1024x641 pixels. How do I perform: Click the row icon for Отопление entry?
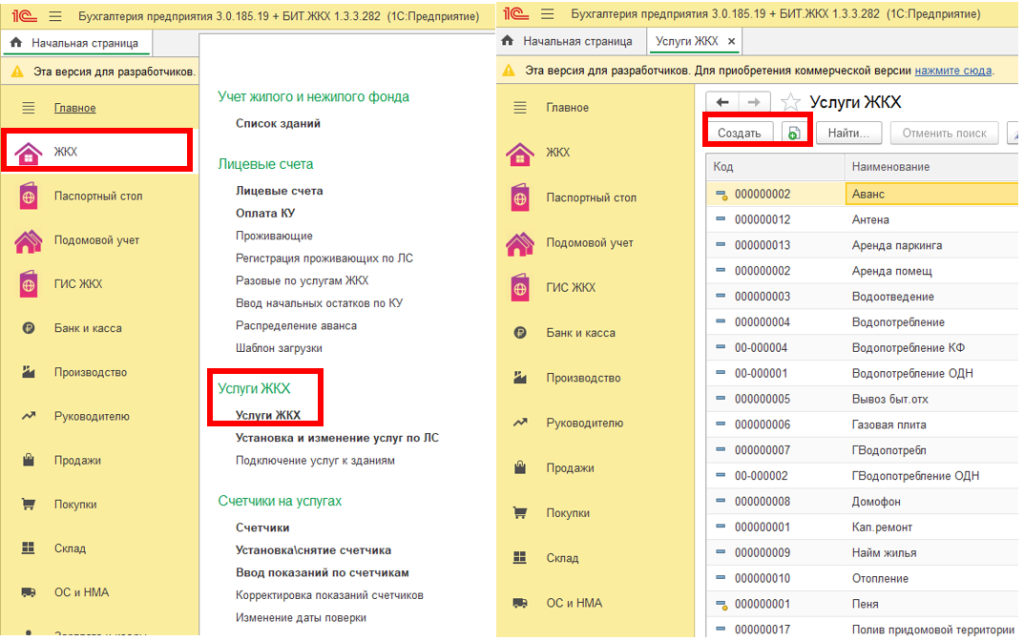click(720, 579)
